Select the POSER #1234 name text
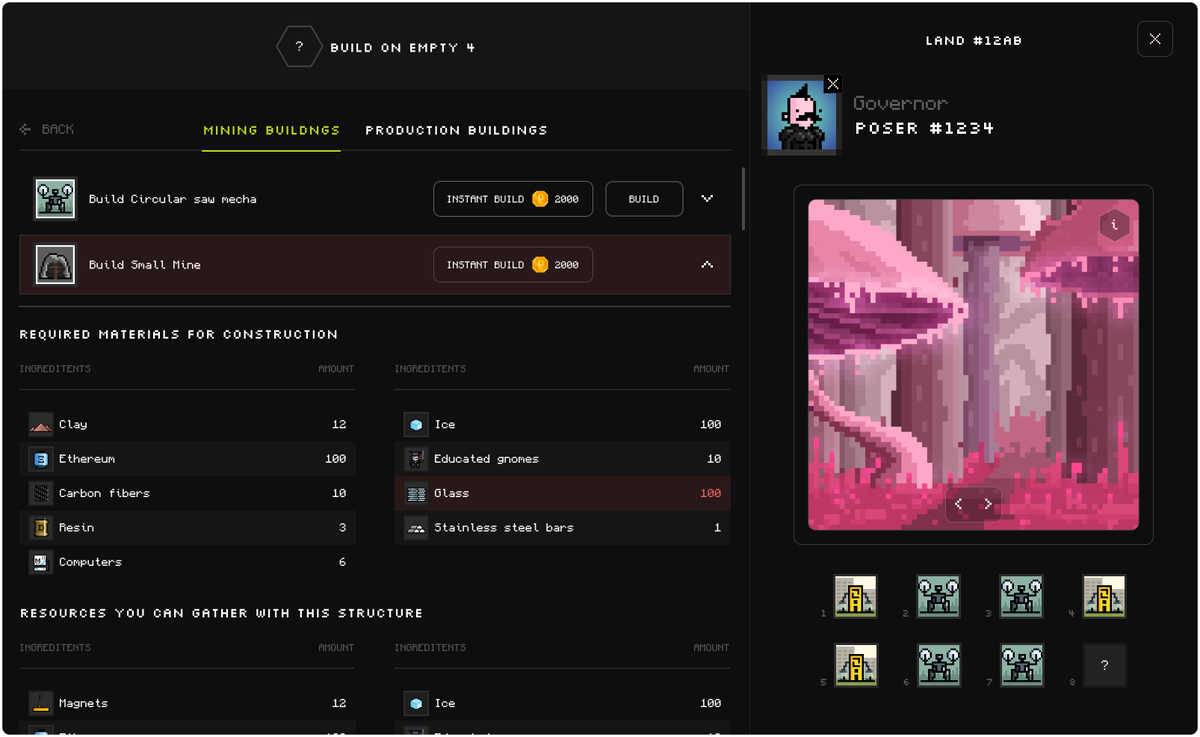 (924, 128)
